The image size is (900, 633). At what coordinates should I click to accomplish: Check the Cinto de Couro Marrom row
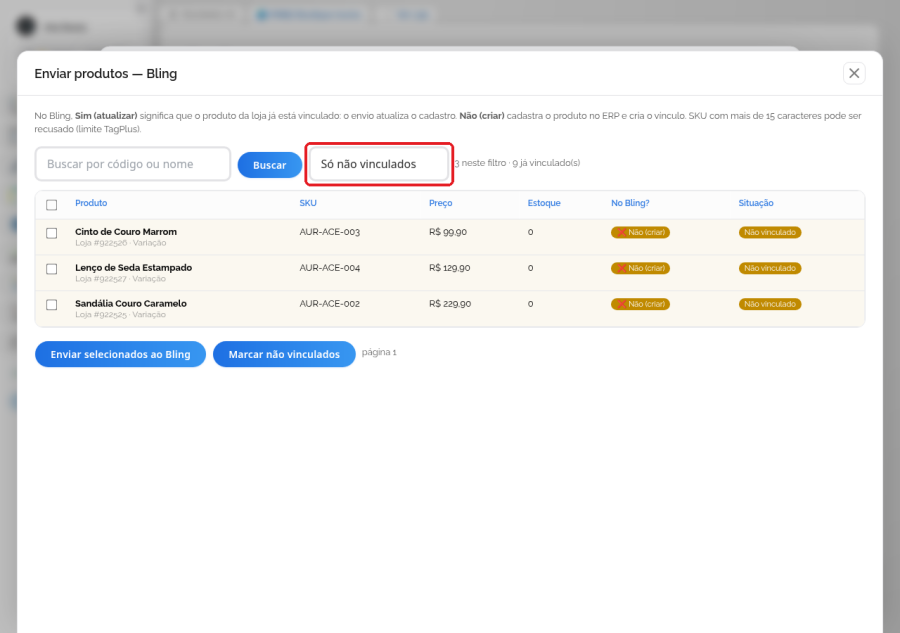52,233
